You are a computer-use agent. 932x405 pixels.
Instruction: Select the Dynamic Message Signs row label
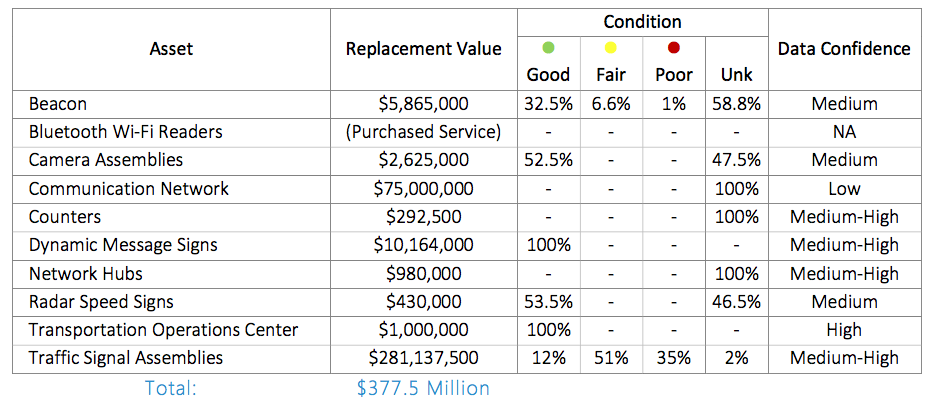tap(121, 245)
